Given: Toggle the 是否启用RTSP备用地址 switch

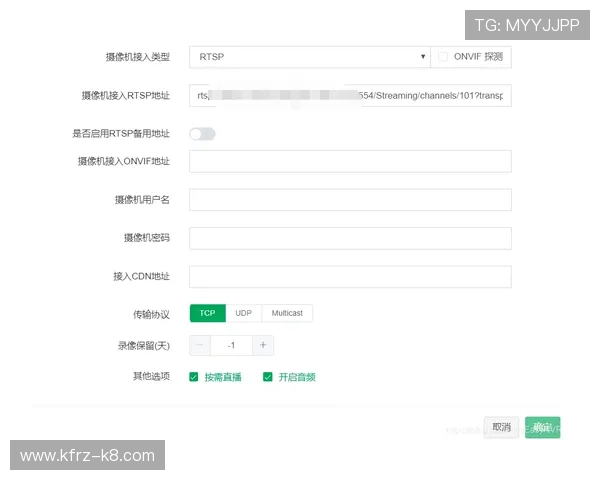Looking at the screenshot, I should (x=202, y=134).
